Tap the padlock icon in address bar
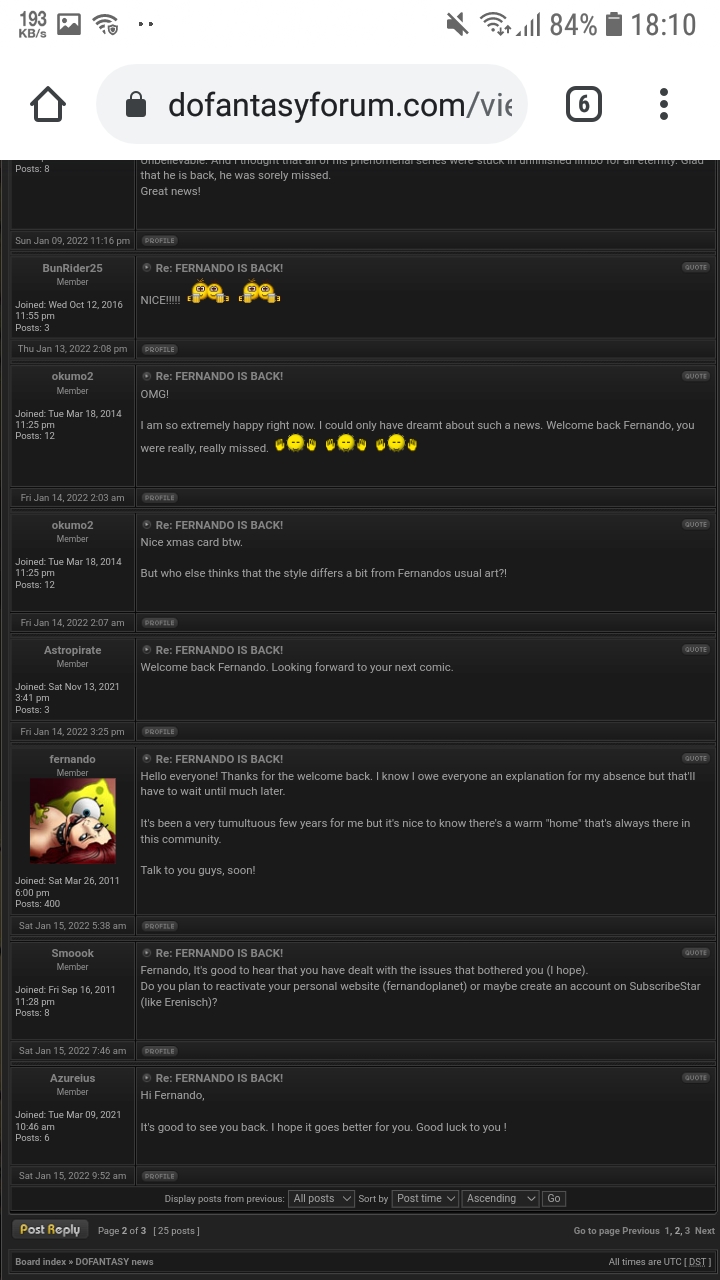 click(137, 105)
